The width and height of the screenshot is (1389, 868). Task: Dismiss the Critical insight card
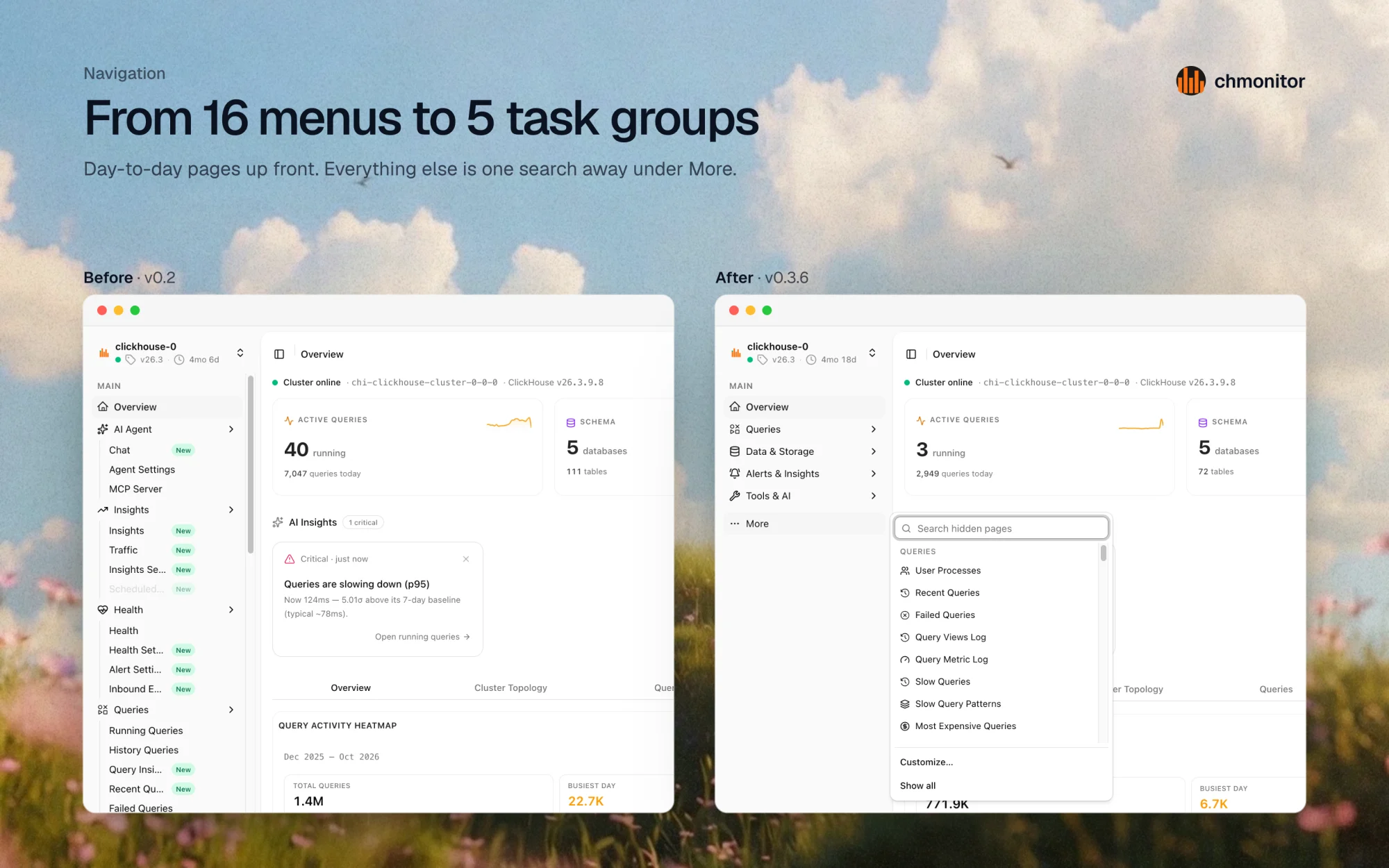[466, 559]
